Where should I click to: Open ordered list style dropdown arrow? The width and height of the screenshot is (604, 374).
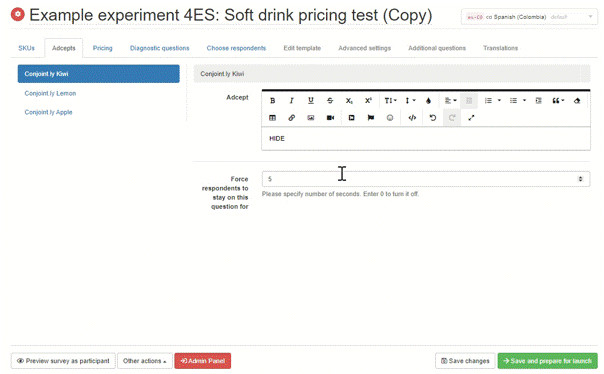coord(499,101)
